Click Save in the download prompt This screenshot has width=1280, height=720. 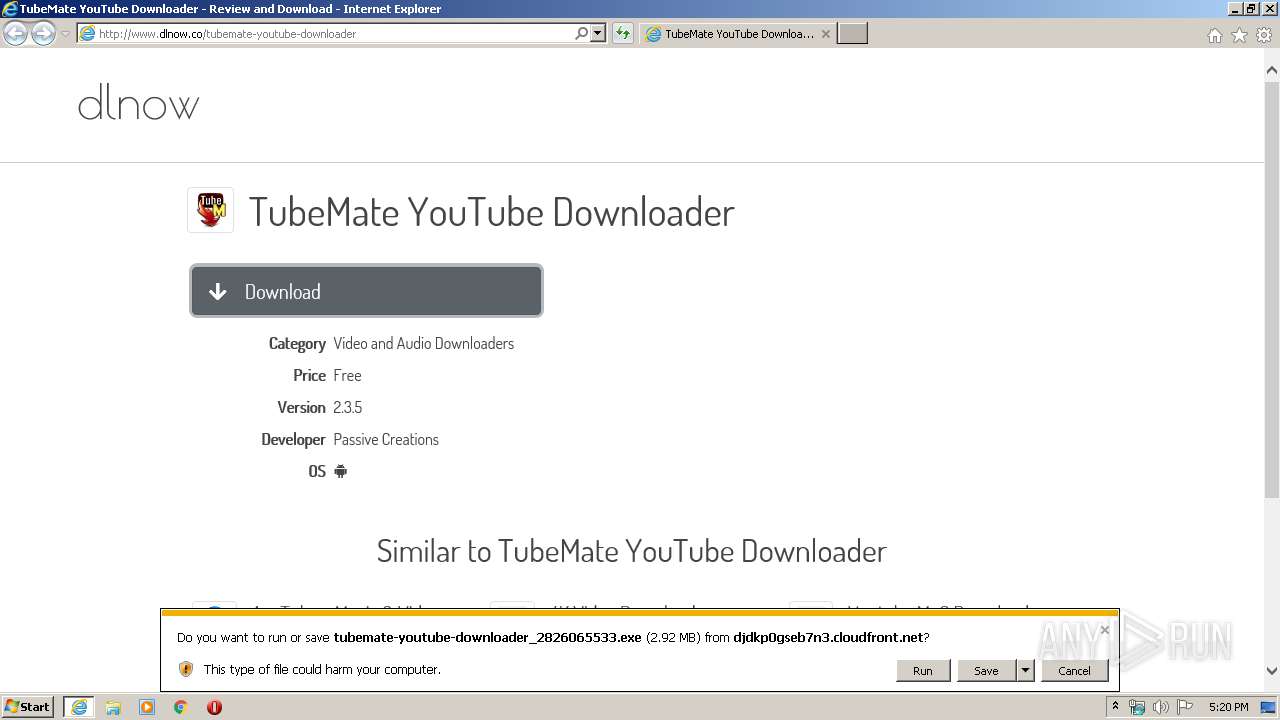[x=986, y=670]
